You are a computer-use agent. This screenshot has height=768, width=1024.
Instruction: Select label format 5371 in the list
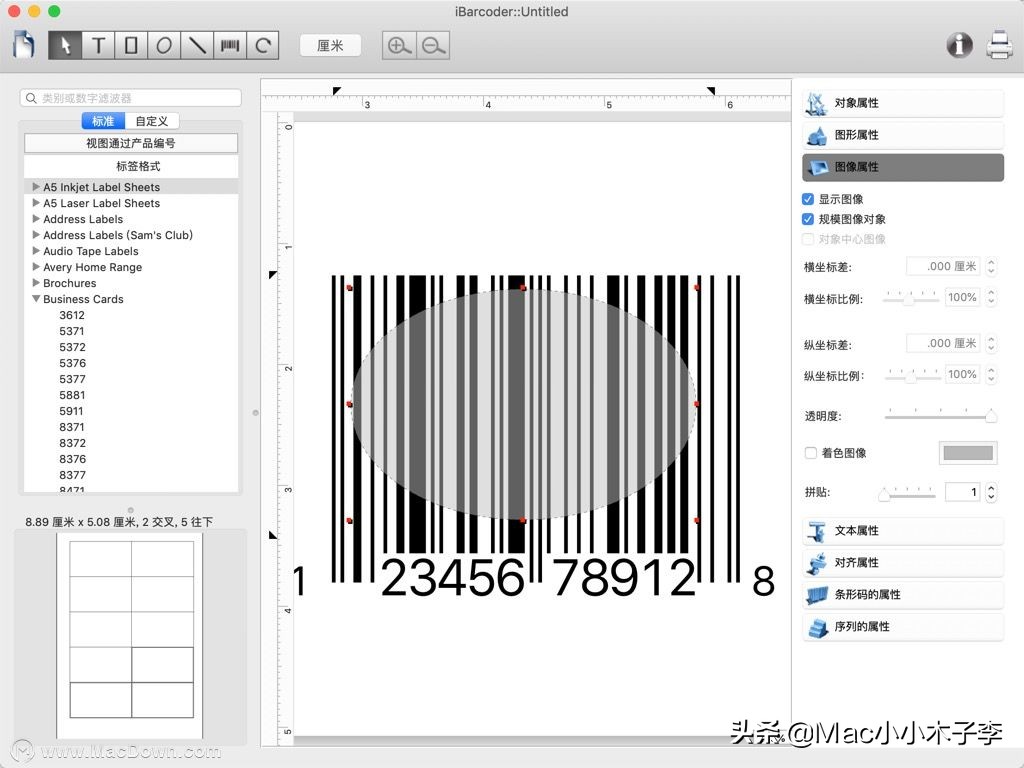pos(70,331)
